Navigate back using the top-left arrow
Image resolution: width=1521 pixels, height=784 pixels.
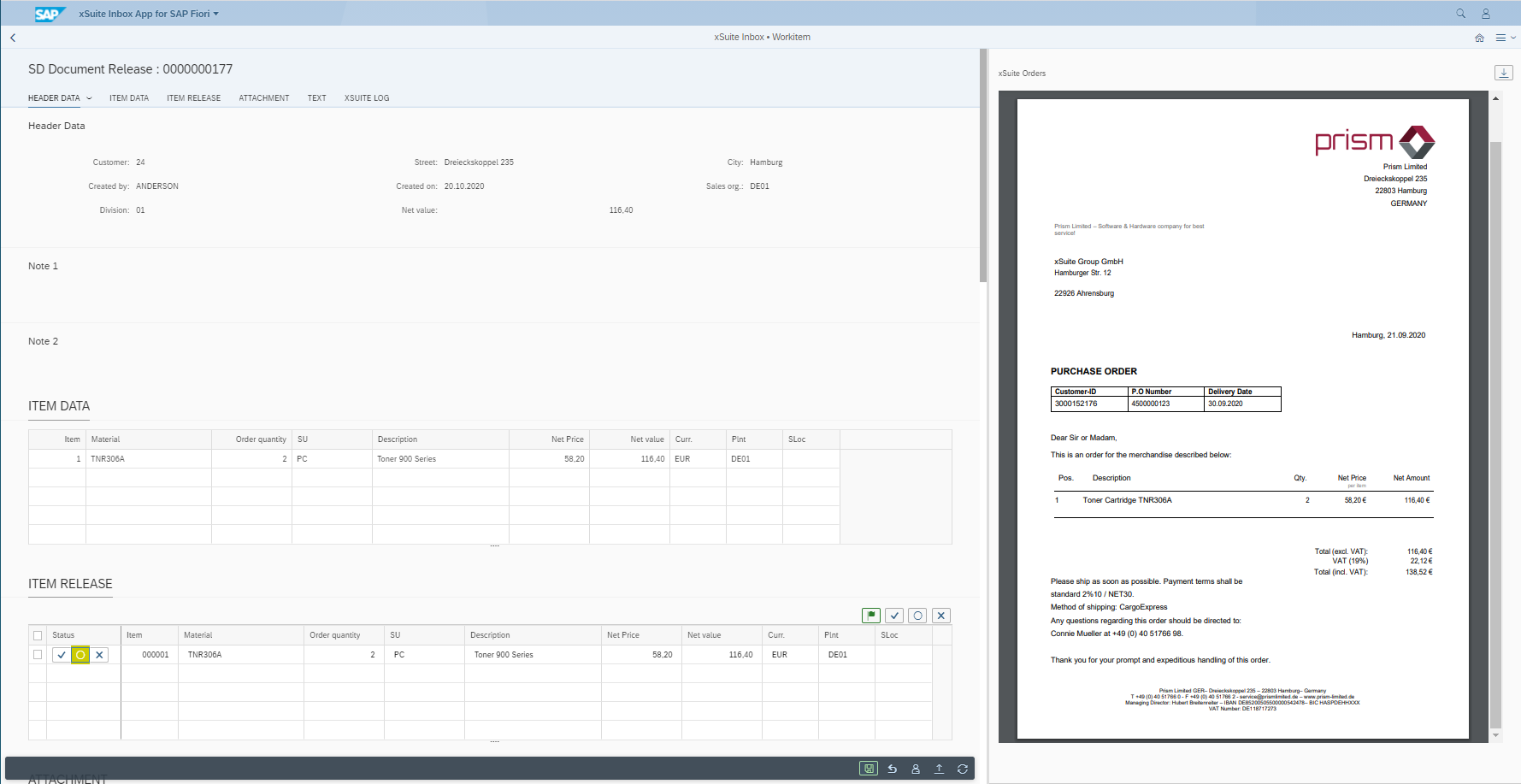coord(13,38)
